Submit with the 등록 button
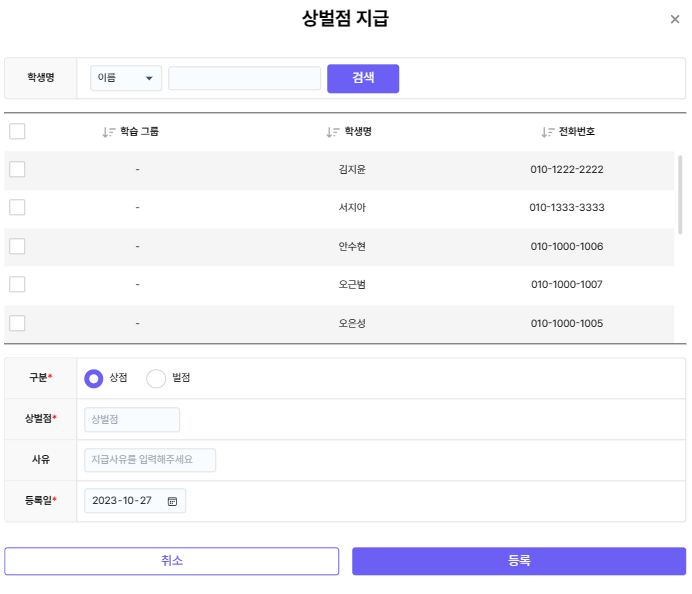The height and width of the screenshot is (594, 692). tap(519, 561)
